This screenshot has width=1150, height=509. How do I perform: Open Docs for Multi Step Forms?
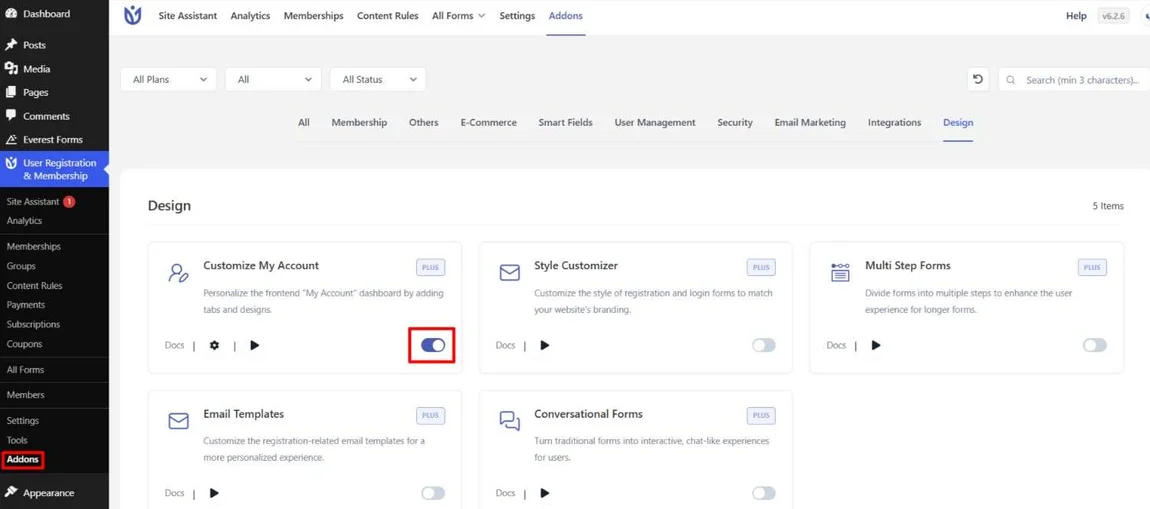(836, 345)
